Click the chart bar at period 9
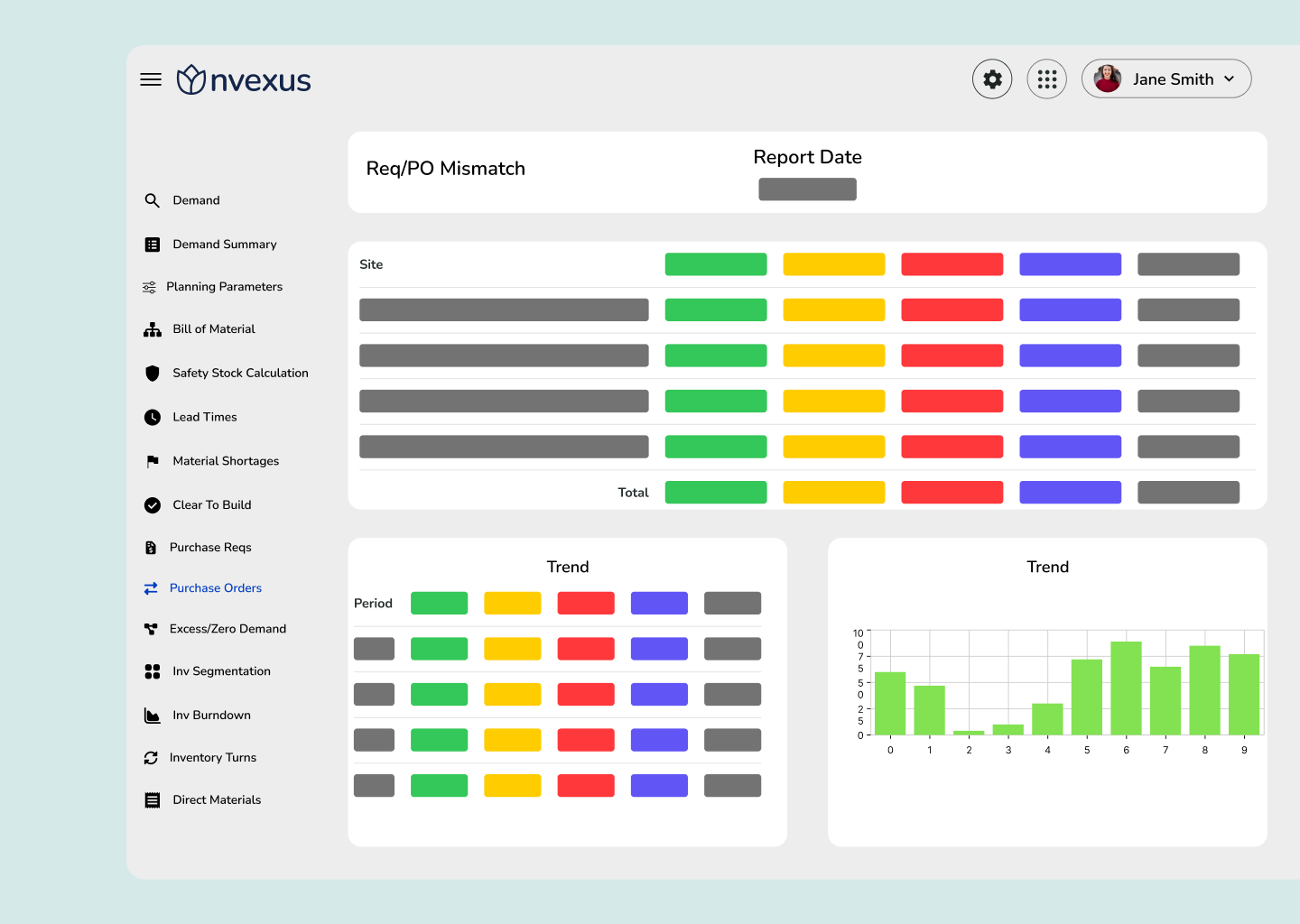The height and width of the screenshot is (924, 1300). coord(1244,695)
